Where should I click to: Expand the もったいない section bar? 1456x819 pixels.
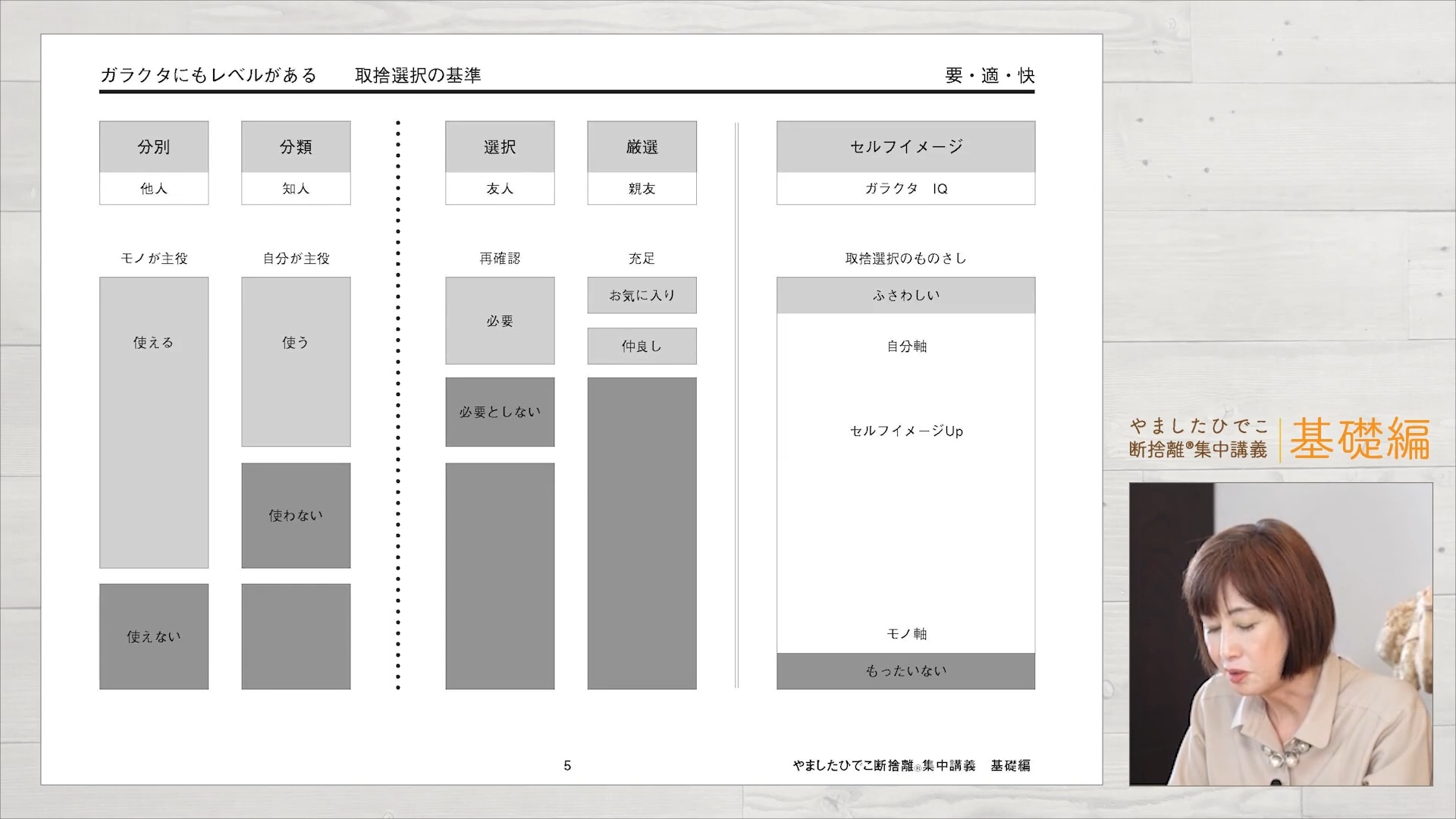905,670
